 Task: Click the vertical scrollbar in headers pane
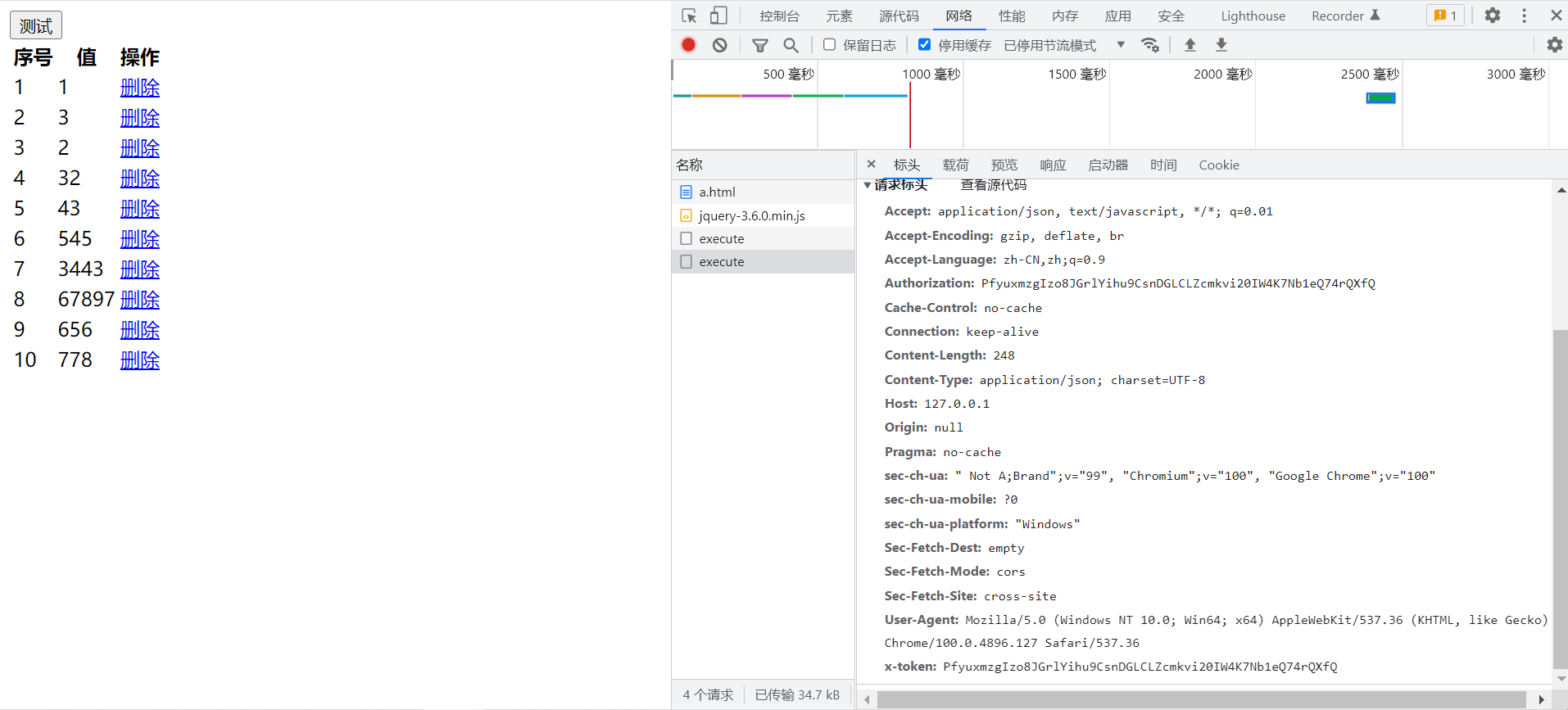point(1561,500)
